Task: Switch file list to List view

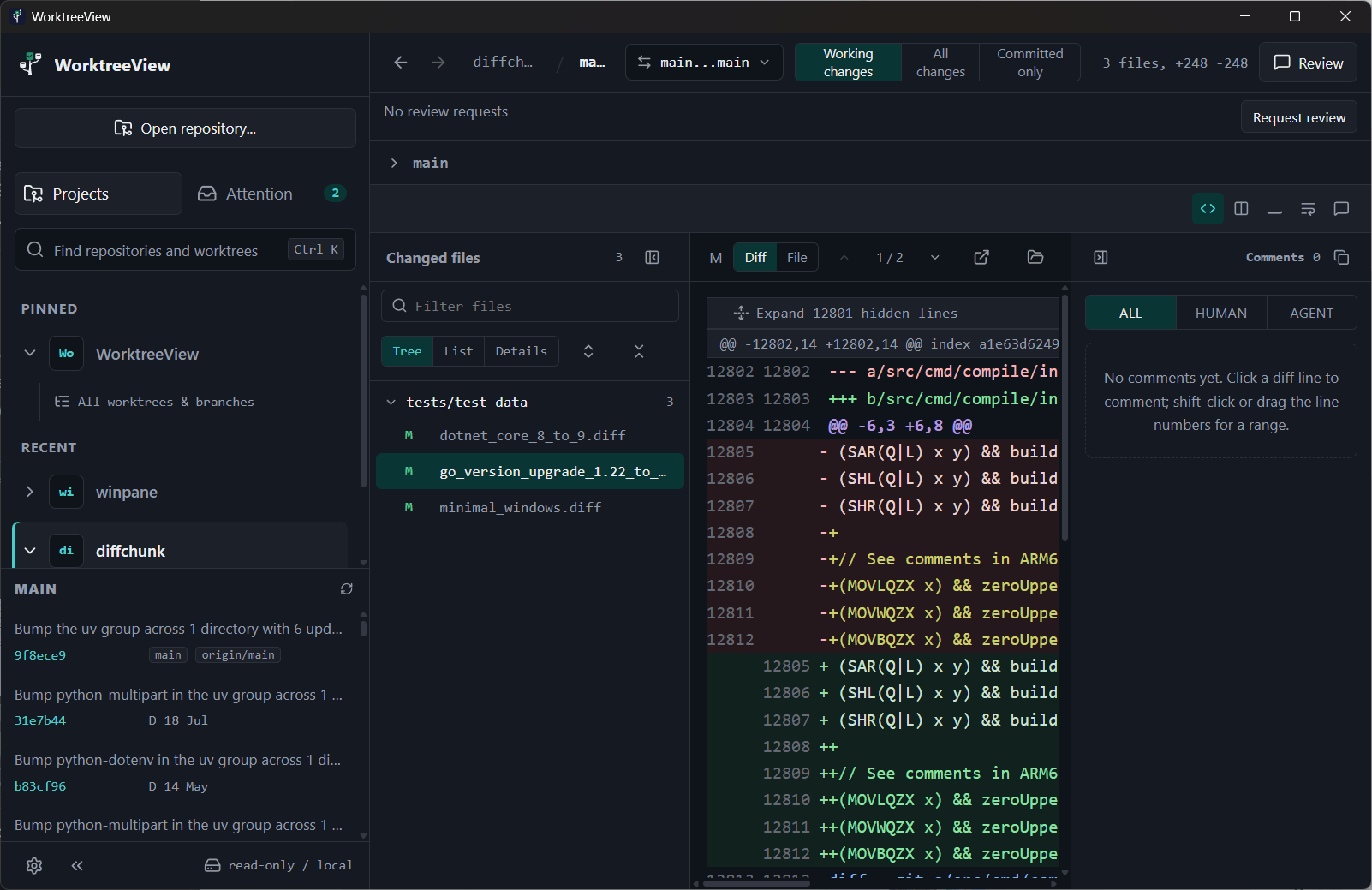Action: (x=458, y=351)
